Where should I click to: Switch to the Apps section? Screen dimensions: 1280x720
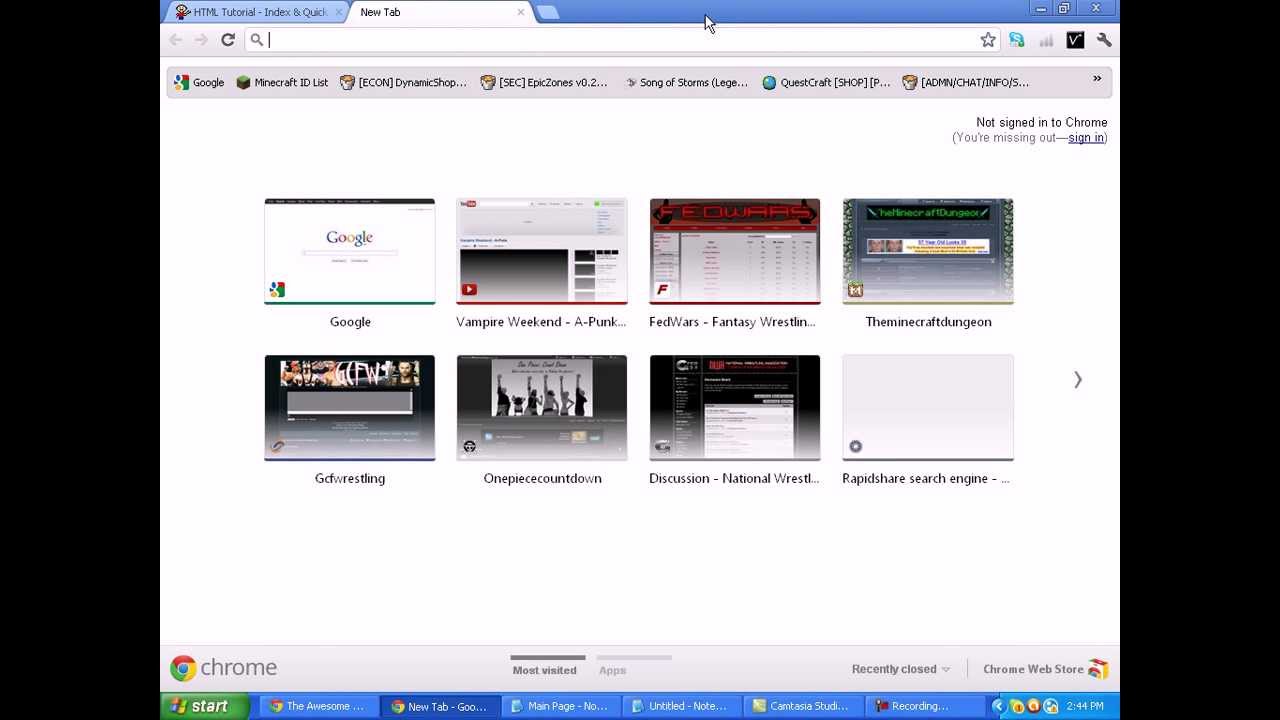click(x=612, y=670)
